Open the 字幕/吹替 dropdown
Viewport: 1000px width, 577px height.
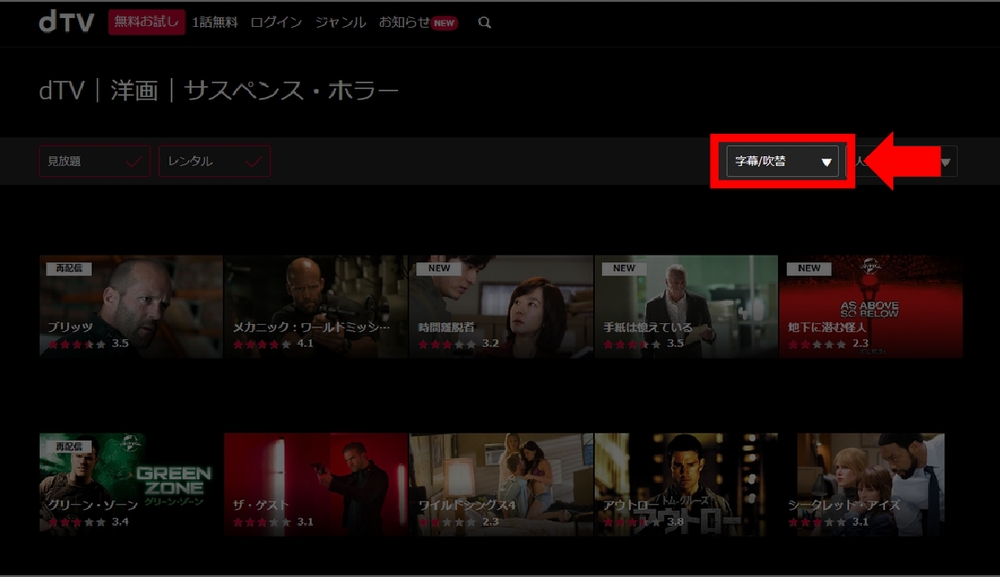tap(782, 161)
